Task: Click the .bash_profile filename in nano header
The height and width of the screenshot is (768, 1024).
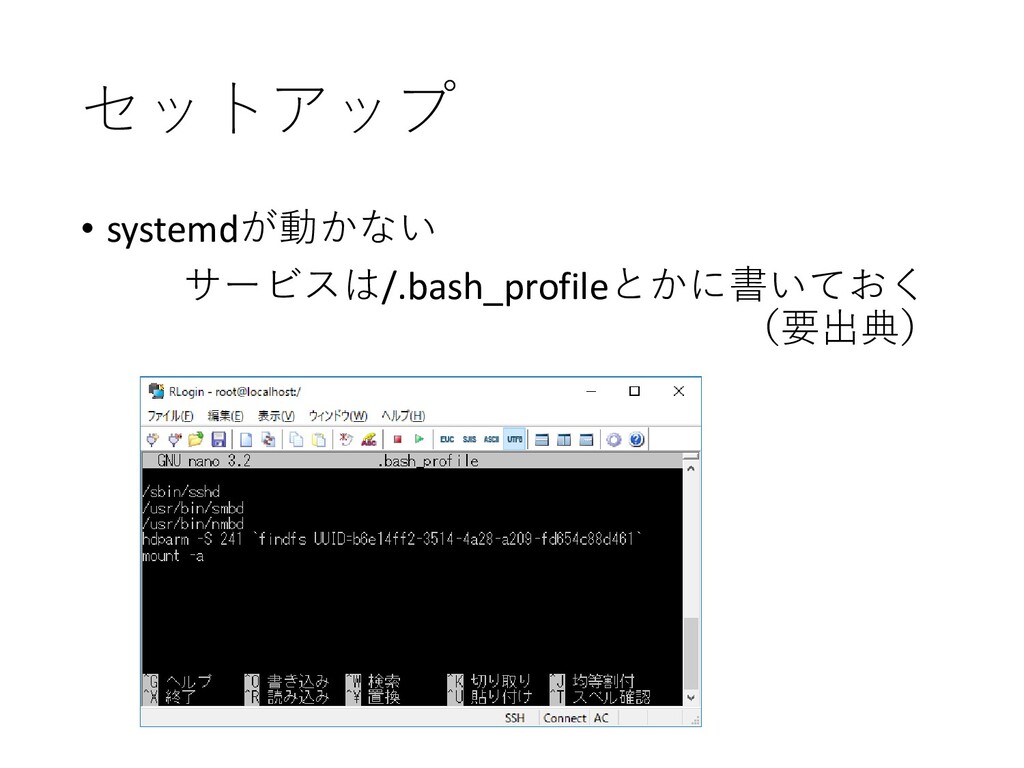Action: (428, 461)
